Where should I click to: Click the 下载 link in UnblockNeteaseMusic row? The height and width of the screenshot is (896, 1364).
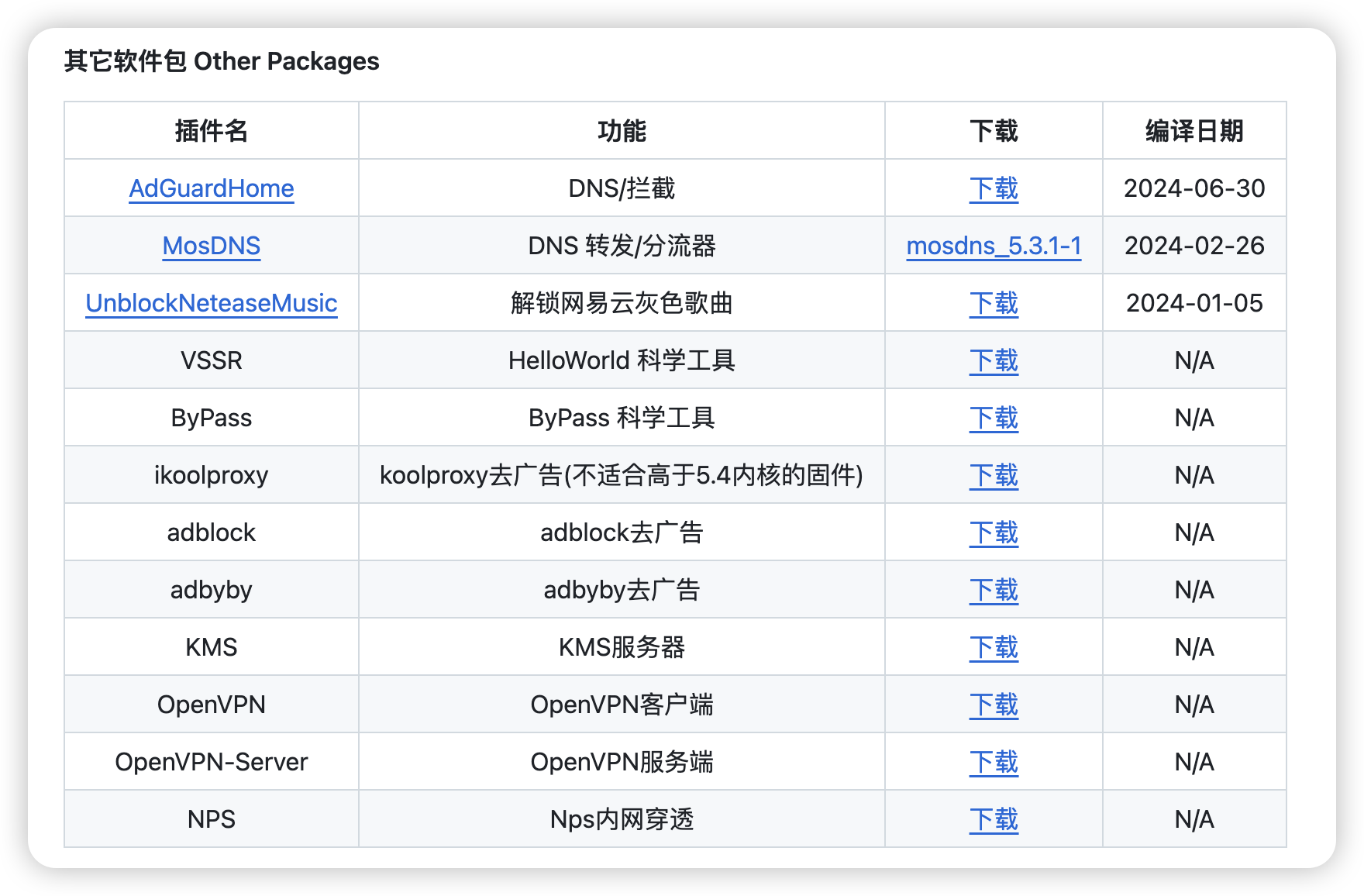pos(994,303)
